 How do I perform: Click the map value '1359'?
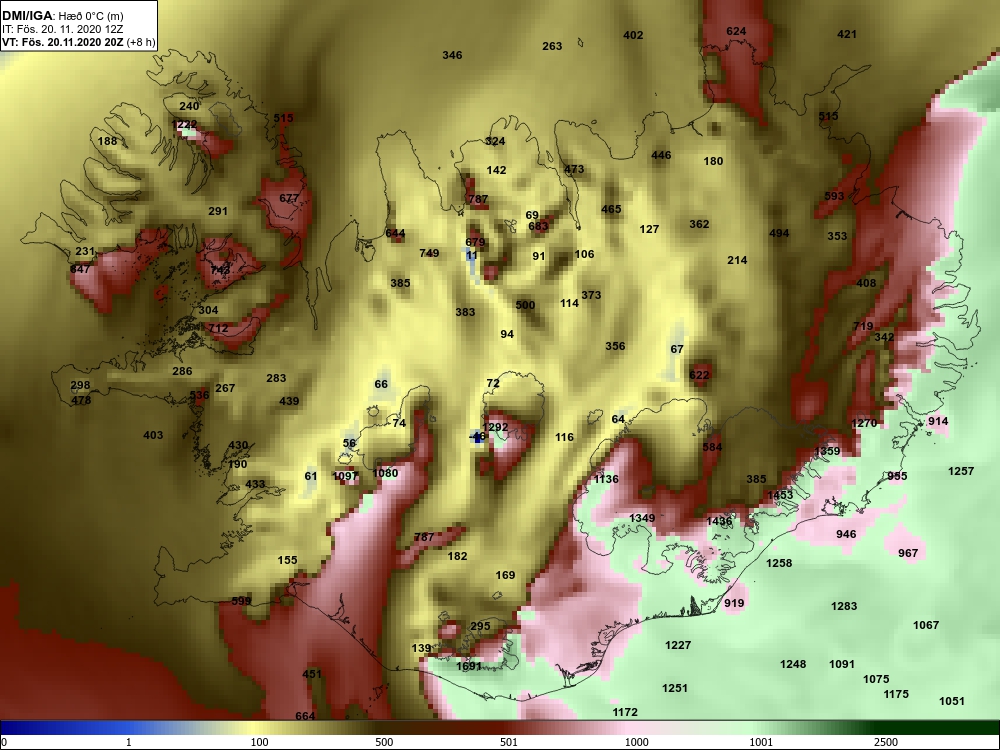pyautogui.click(x=827, y=452)
